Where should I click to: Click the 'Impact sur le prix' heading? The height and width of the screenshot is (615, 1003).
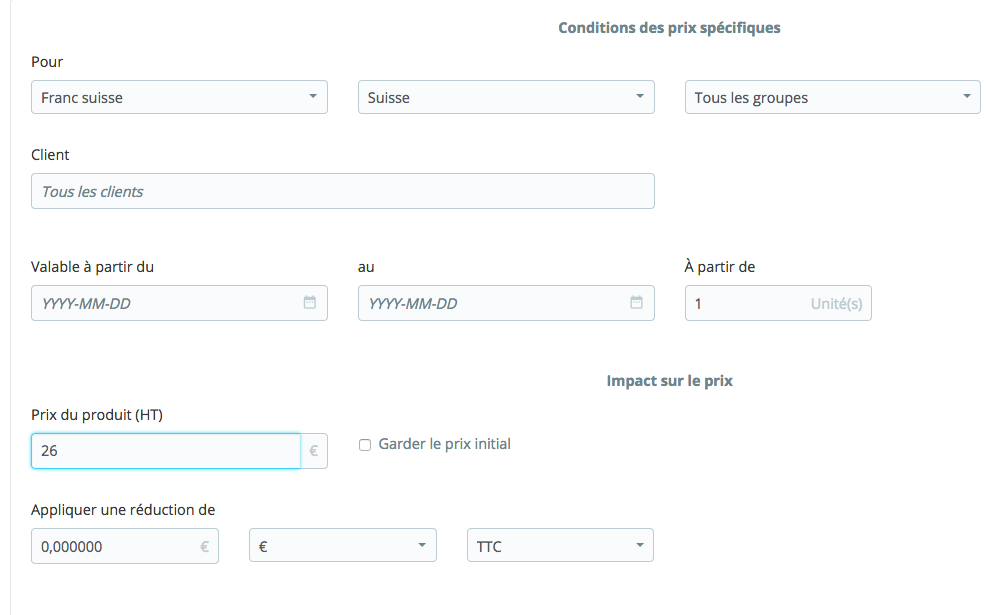[669, 381]
